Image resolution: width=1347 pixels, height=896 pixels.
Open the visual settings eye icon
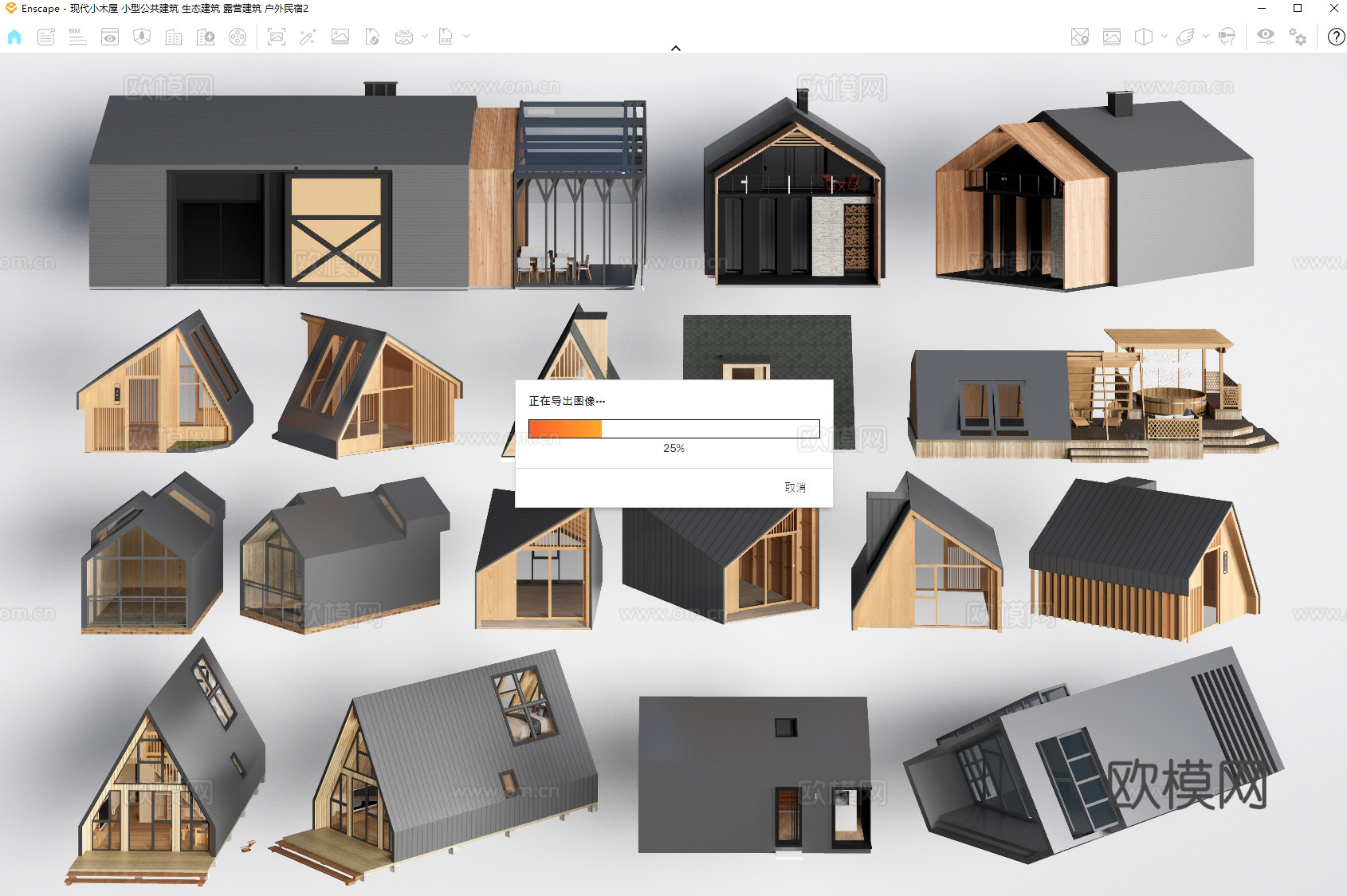pyautogui.click(x=1266, y=37)
